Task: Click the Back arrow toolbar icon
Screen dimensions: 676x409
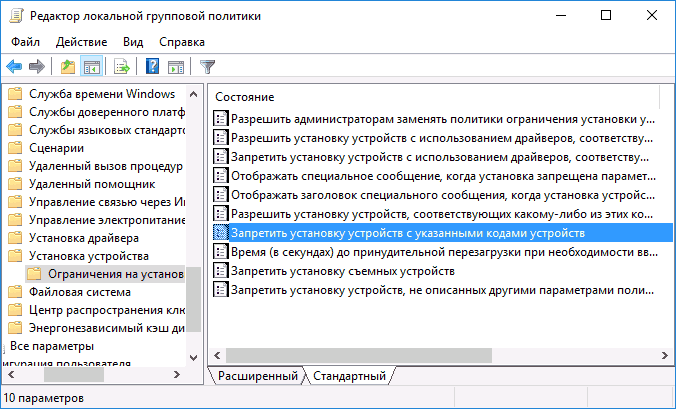Action: point(14,67)
